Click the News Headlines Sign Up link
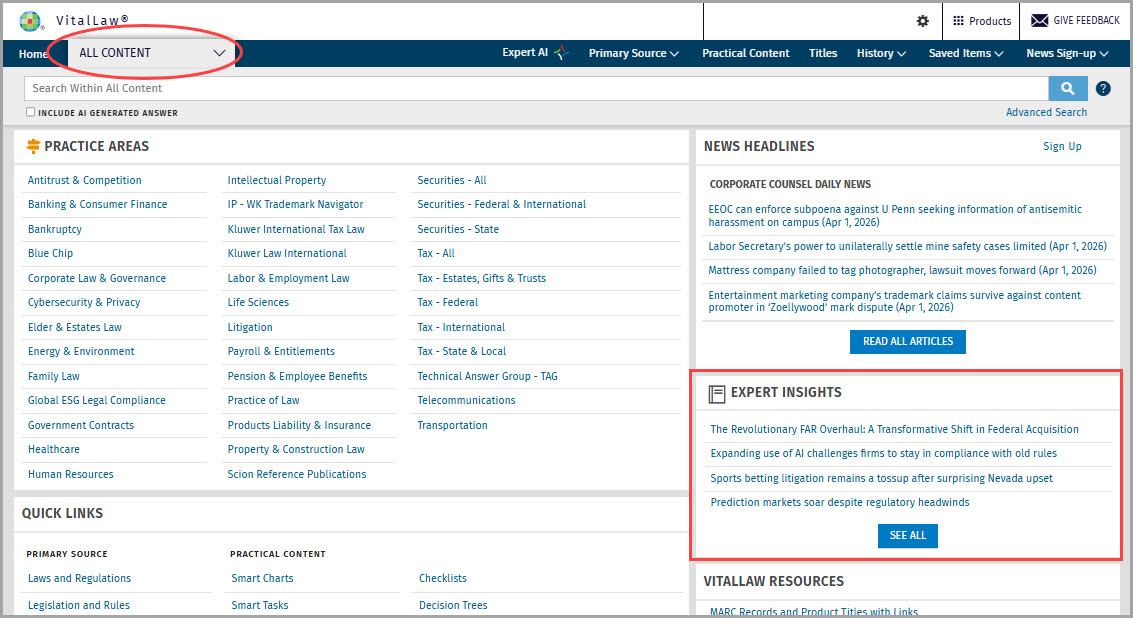This screenshot has height=618, width=1133. (x=1062, y=146)
